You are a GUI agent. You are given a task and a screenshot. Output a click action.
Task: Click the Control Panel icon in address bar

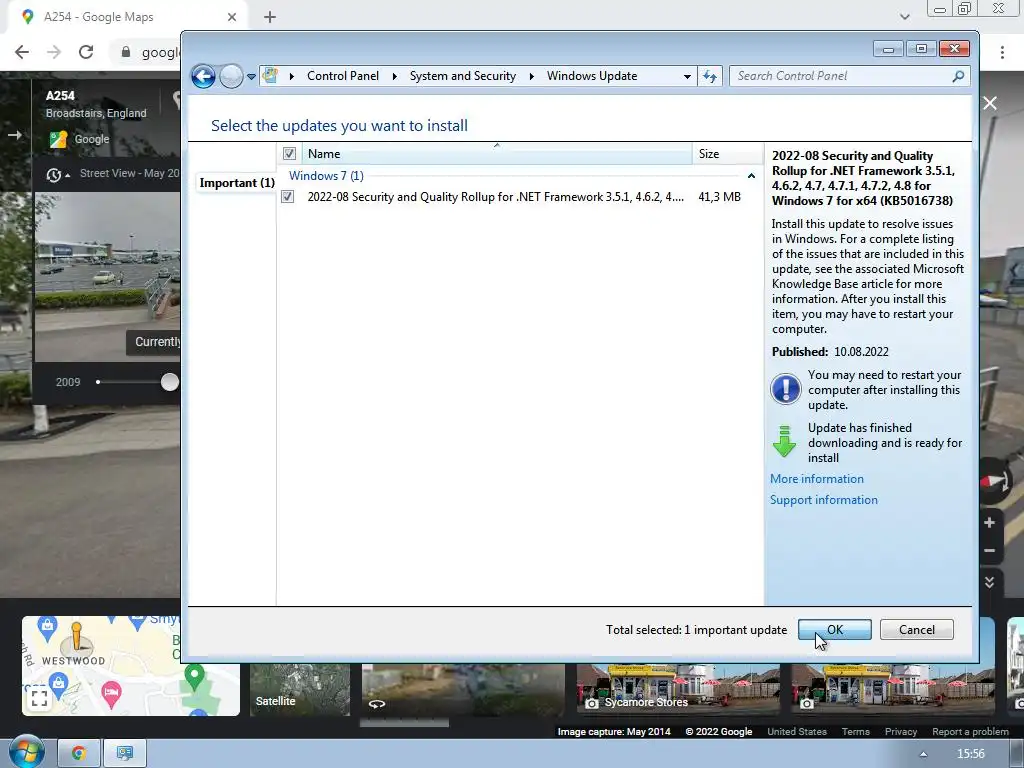pos(270,76)
